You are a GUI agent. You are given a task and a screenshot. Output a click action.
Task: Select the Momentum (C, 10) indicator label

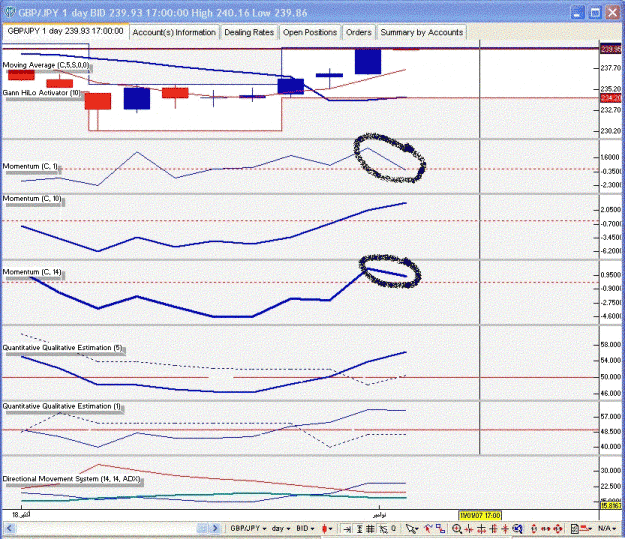[x=32, y=199]
